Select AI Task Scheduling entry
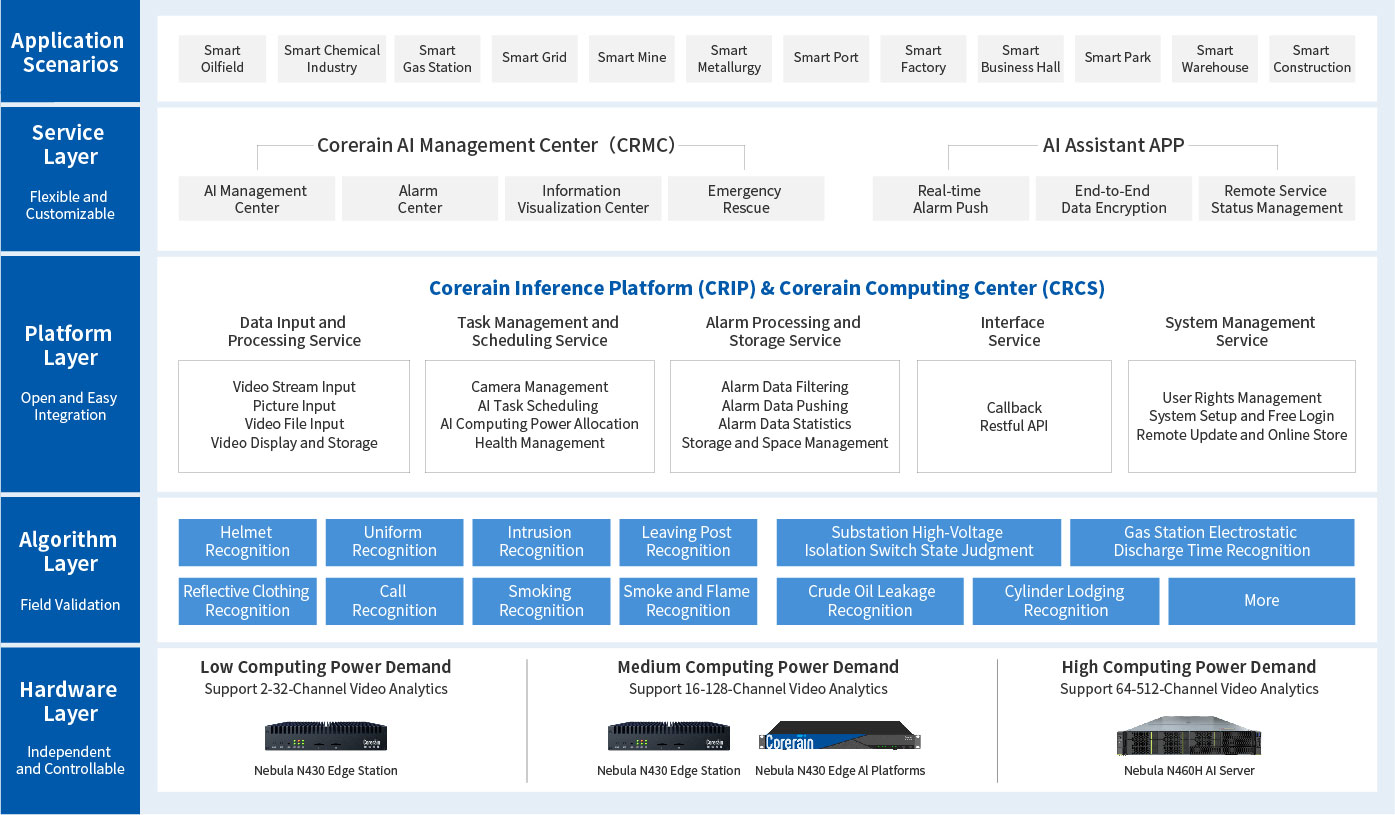This screenshot has height=815, width=1395. (539, 406)
